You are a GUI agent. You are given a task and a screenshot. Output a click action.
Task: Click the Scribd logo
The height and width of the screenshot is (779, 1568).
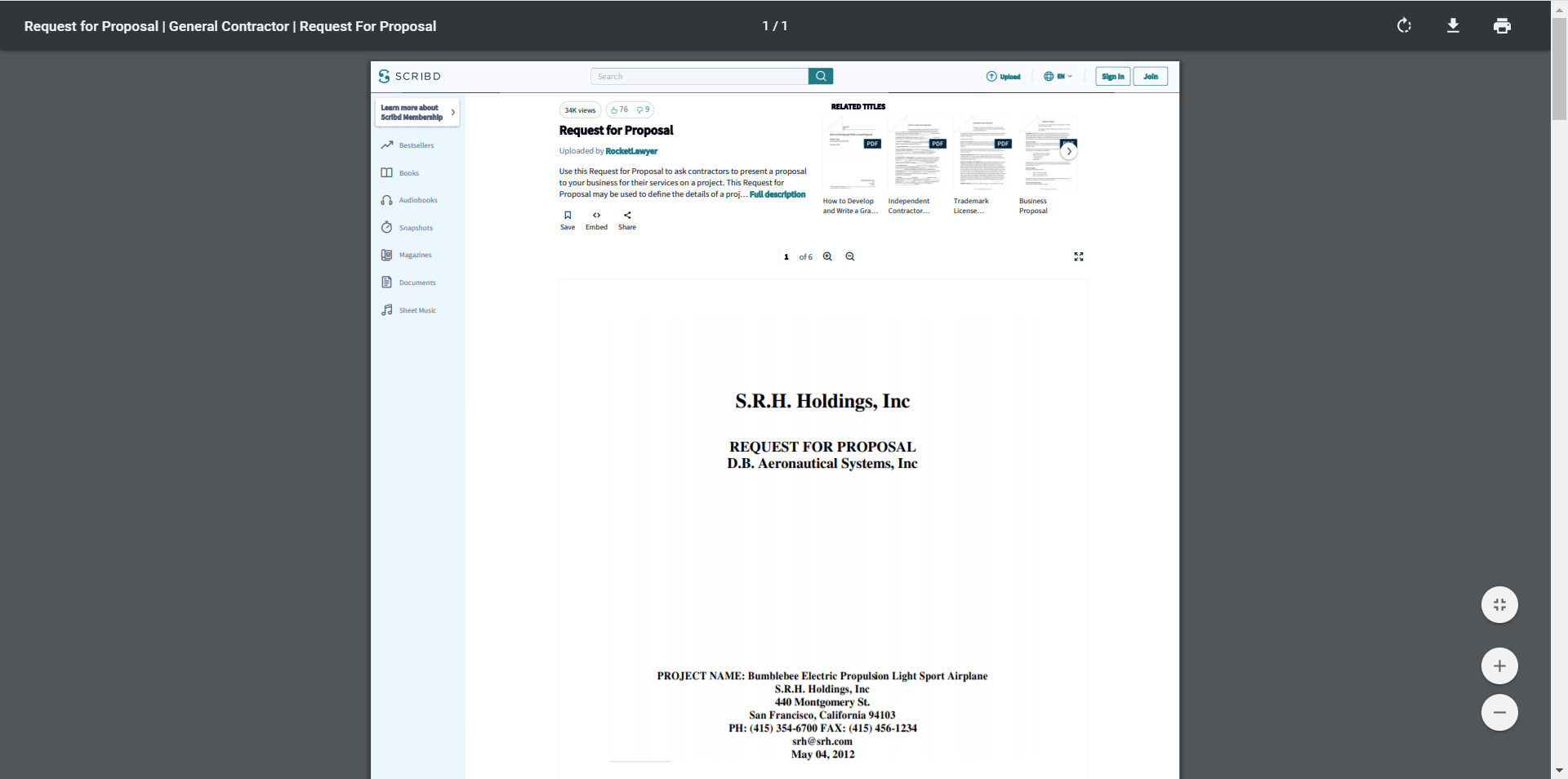409,76
